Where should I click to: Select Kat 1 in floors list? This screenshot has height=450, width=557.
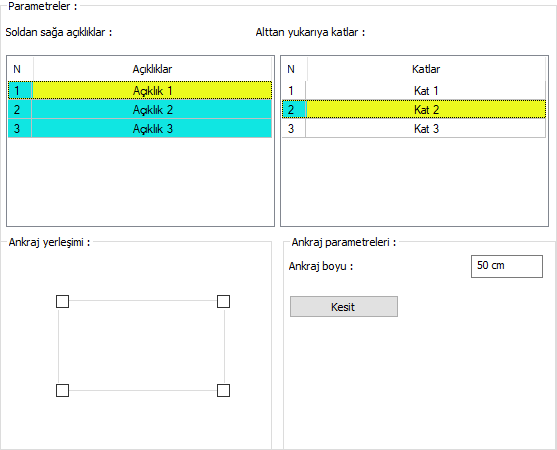414,91
